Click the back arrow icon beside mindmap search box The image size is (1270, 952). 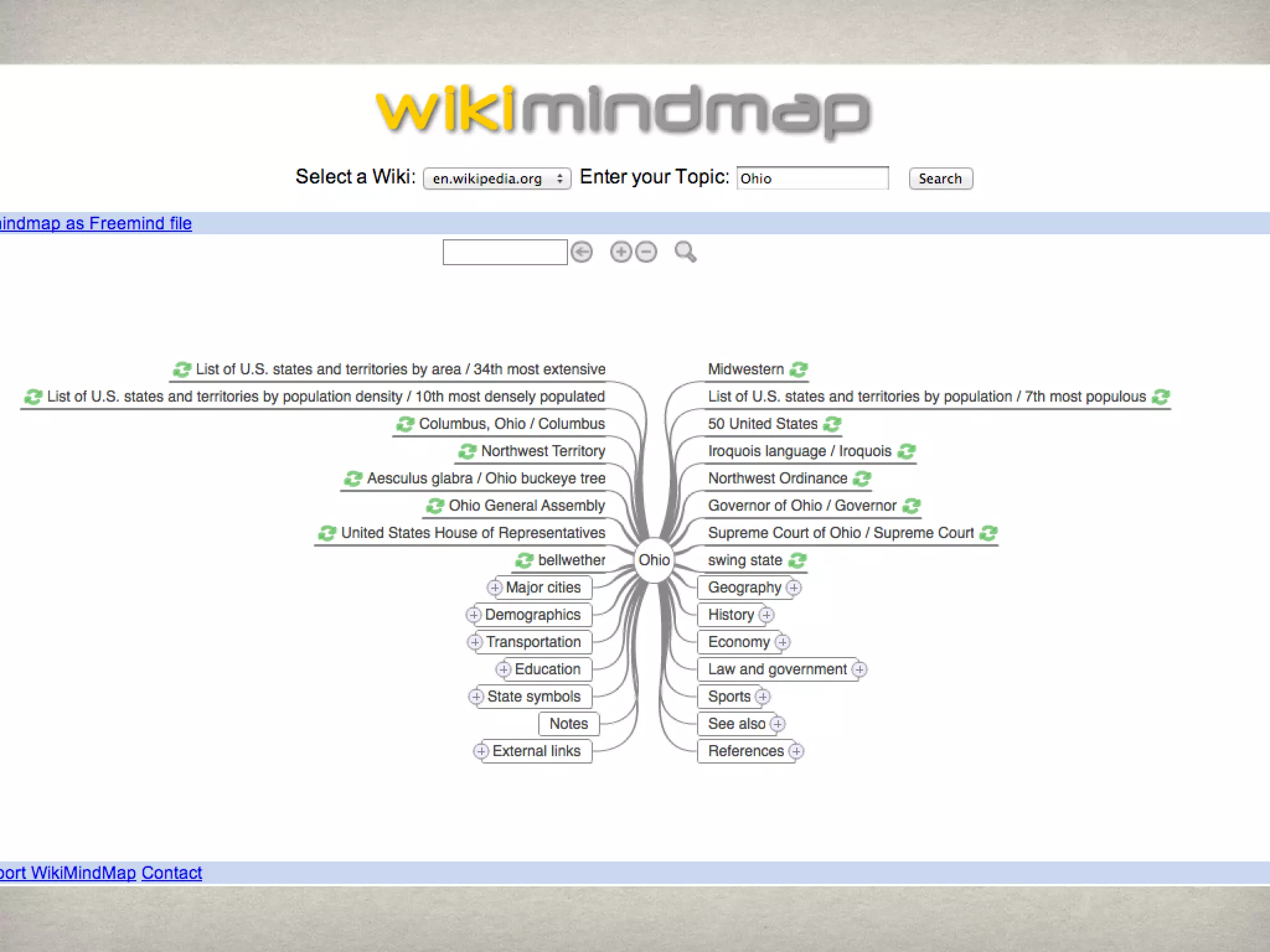[582, 252]
